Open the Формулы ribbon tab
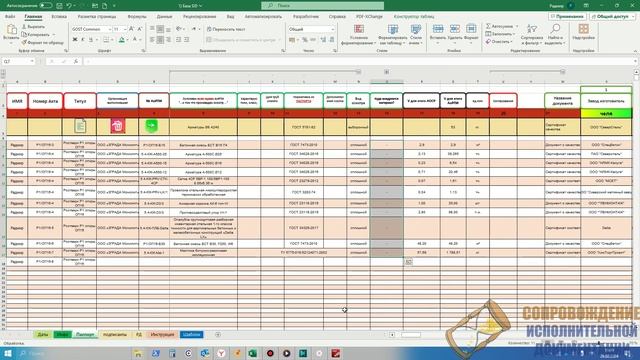 tap(137, 17)
